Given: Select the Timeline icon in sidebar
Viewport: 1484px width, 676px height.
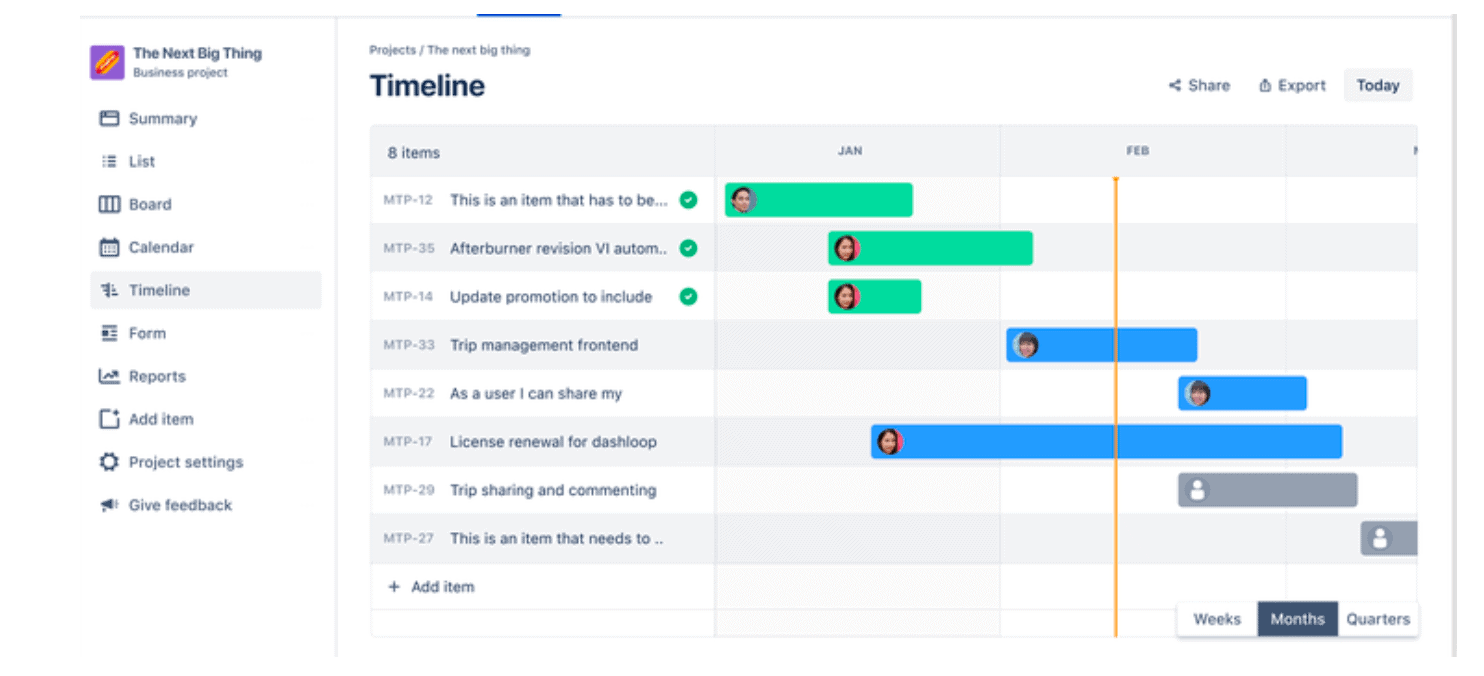Looking at the screenshot, I should (110, 290).
